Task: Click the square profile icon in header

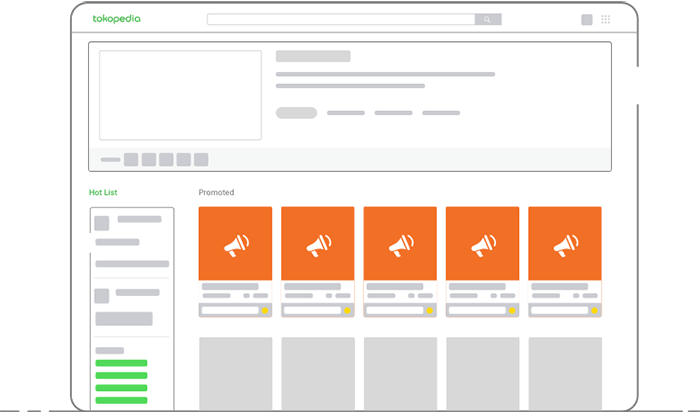Action: 587,19
